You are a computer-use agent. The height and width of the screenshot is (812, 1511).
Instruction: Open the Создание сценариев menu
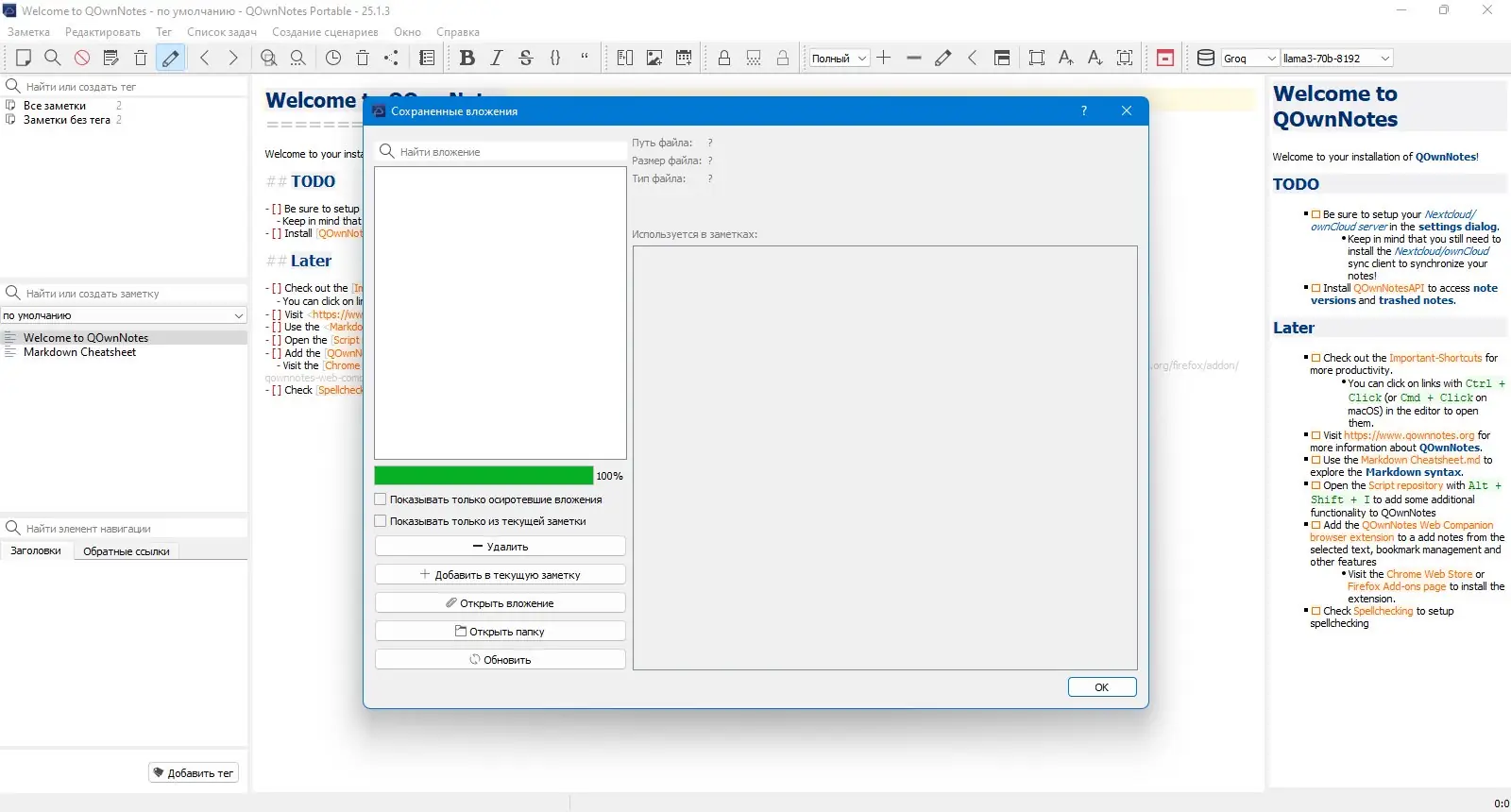[x=325, y=32]
